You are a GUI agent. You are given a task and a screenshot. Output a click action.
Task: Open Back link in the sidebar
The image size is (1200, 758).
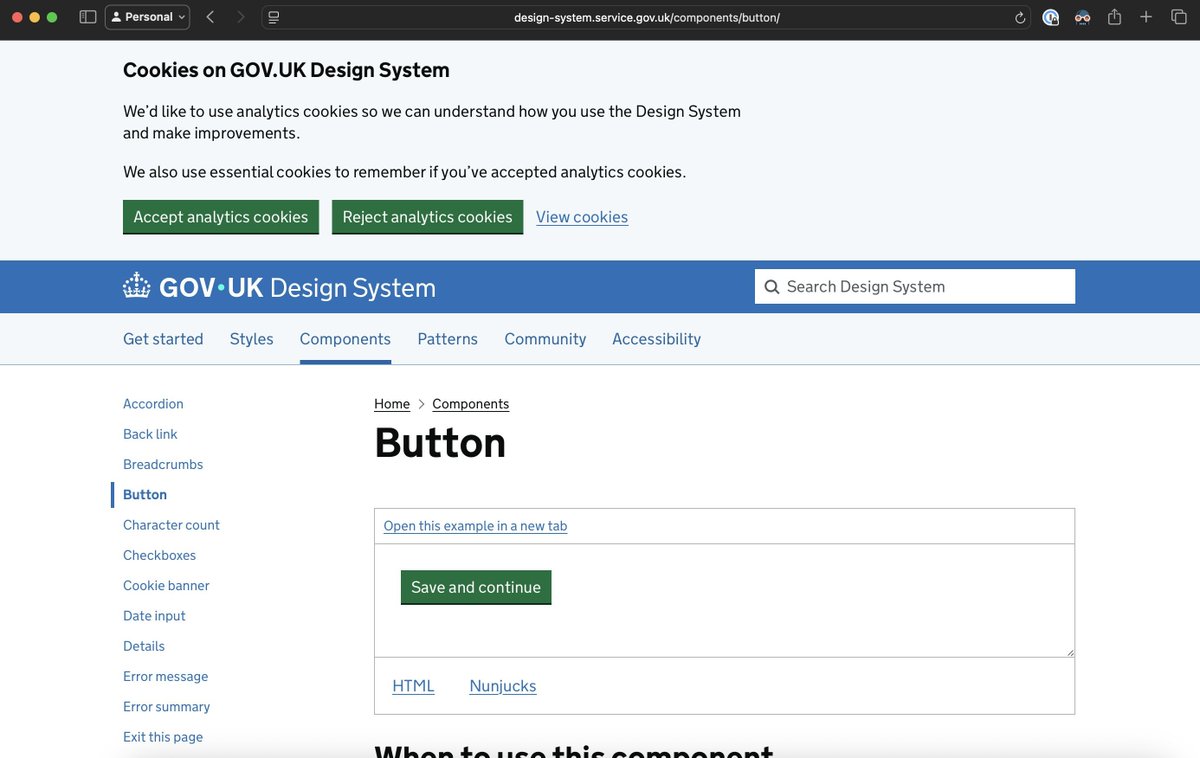(x=150, y=434)
